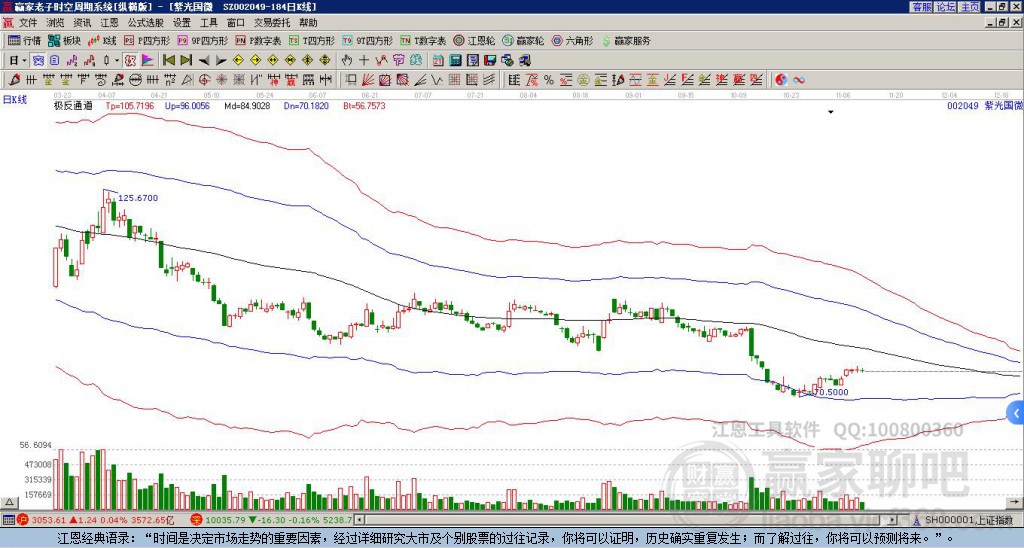The height and width of the screenshot is (548, 1024).
Task: Click the yin-yang taiji icon
Action: click(x=781, y=80)
